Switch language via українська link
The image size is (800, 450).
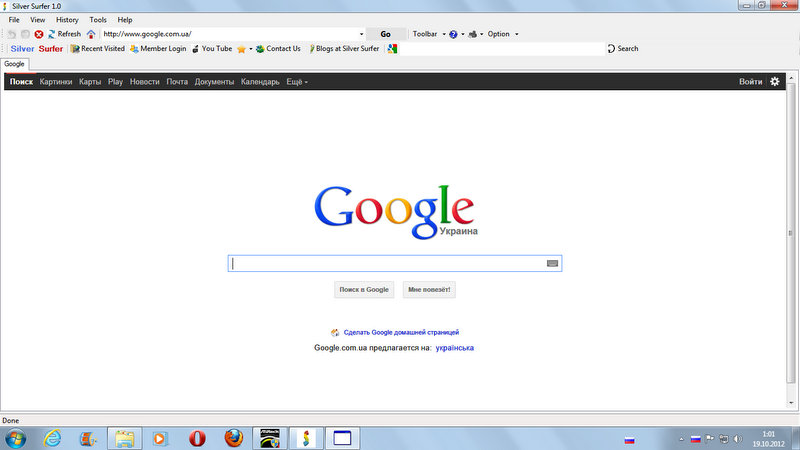click(455, 348)
